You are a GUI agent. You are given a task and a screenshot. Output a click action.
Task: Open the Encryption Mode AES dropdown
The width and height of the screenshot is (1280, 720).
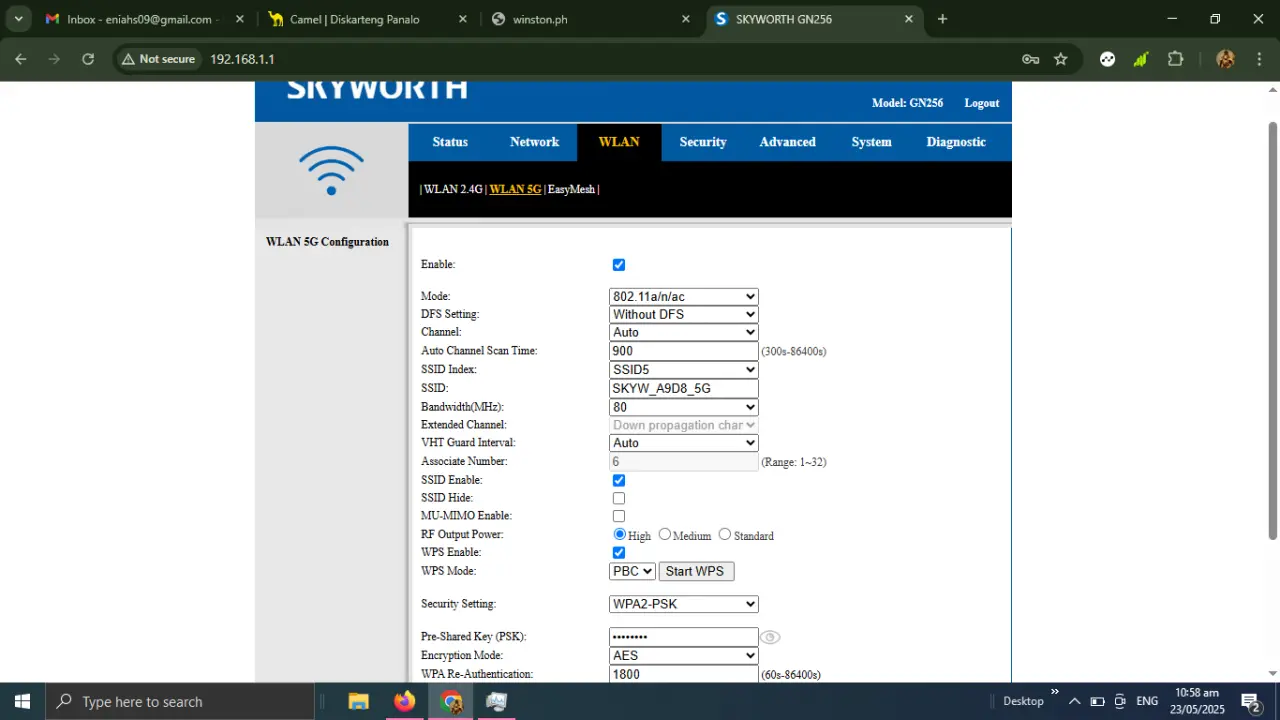(684, 656)
